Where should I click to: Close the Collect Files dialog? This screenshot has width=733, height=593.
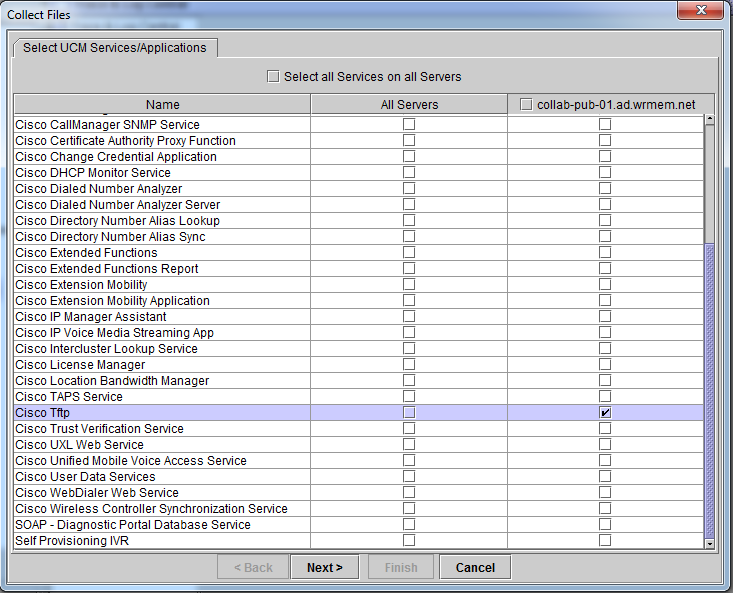click(701, 10)
